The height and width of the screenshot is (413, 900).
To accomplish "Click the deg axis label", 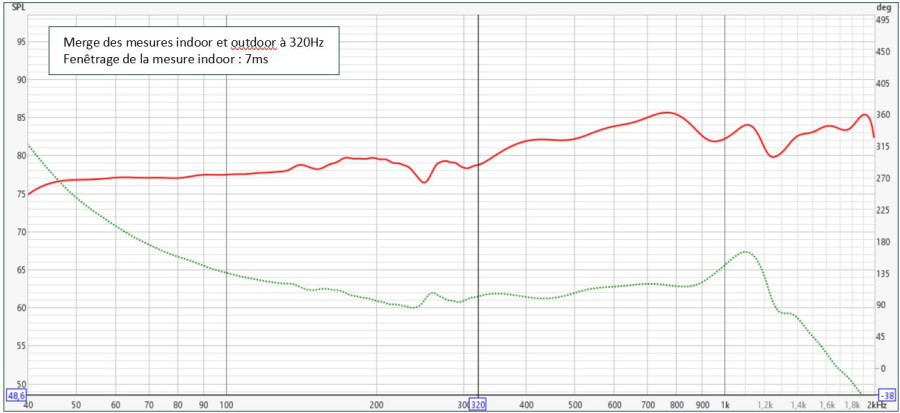I will coord(882,6).
